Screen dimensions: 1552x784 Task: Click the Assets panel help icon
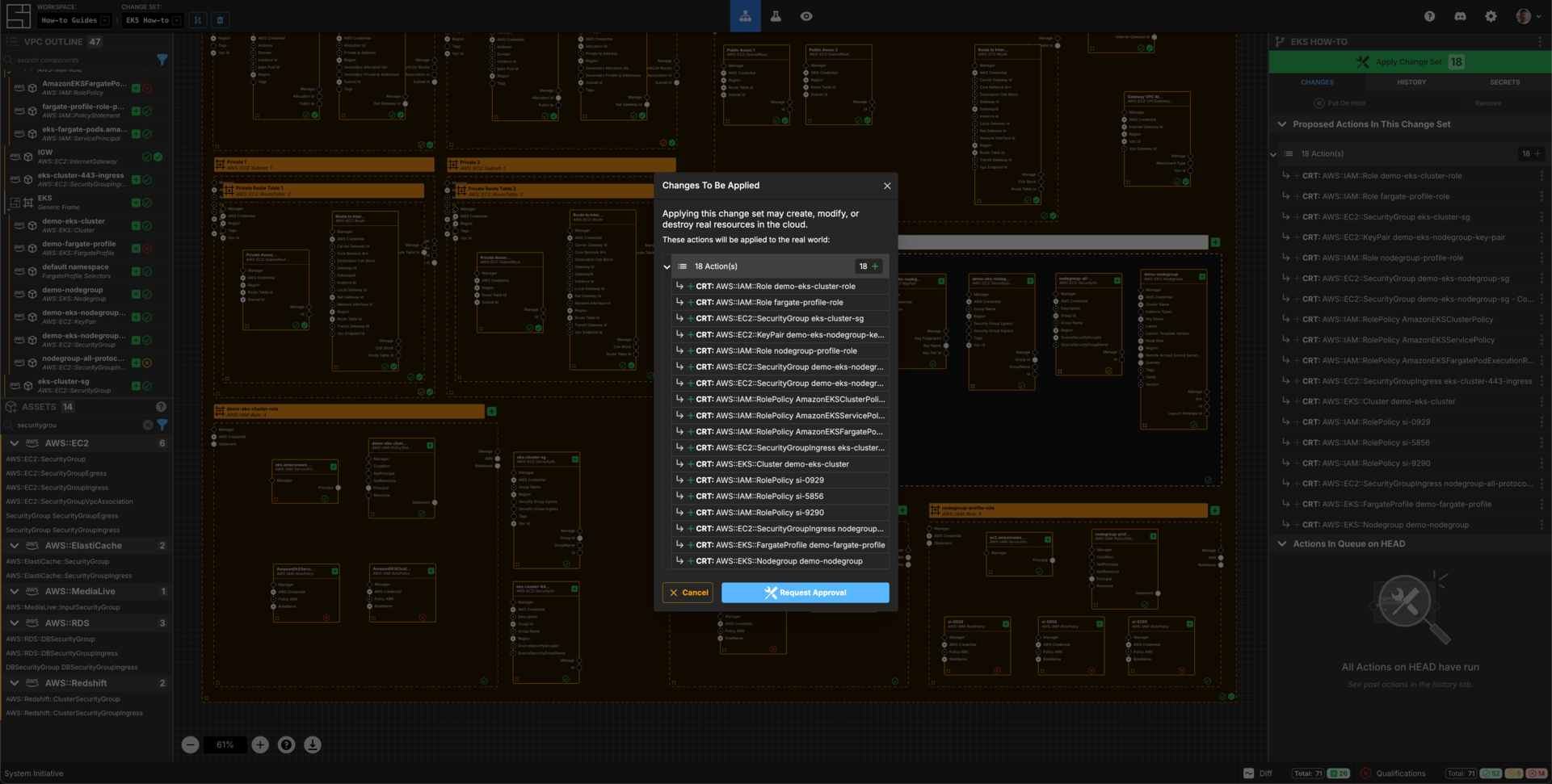point(161,407)
